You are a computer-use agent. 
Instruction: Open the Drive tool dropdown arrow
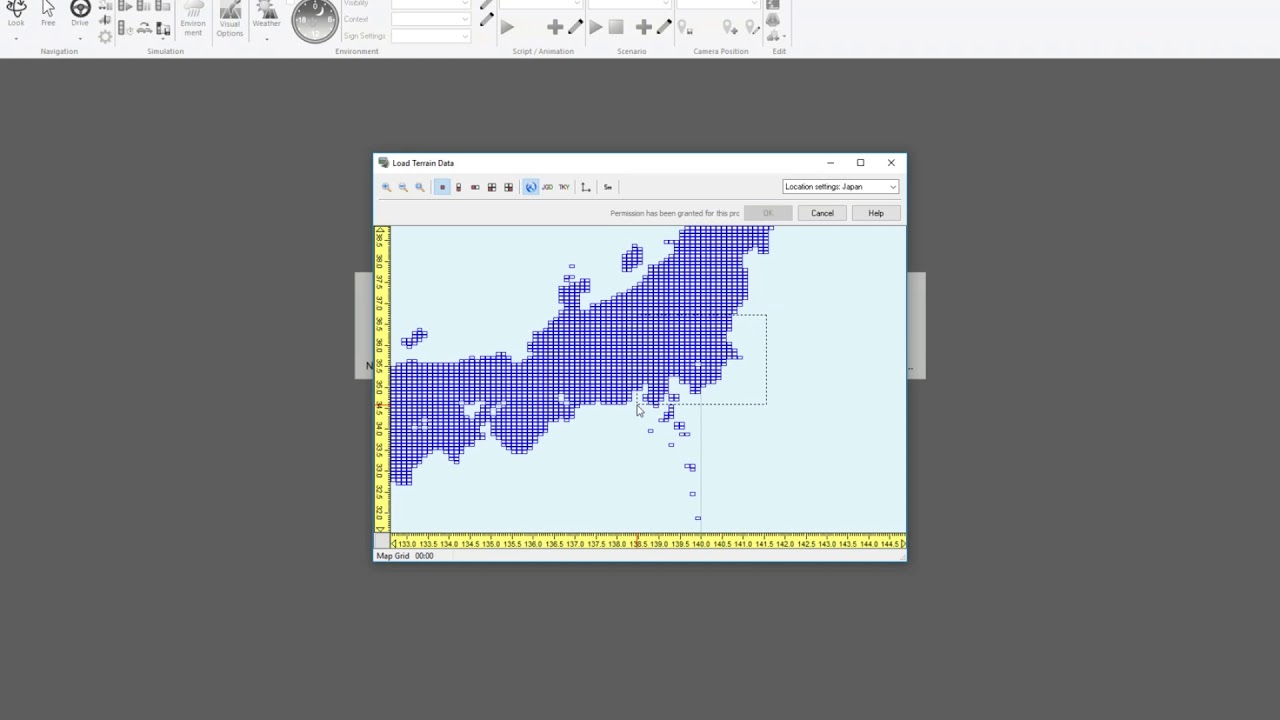80,38
